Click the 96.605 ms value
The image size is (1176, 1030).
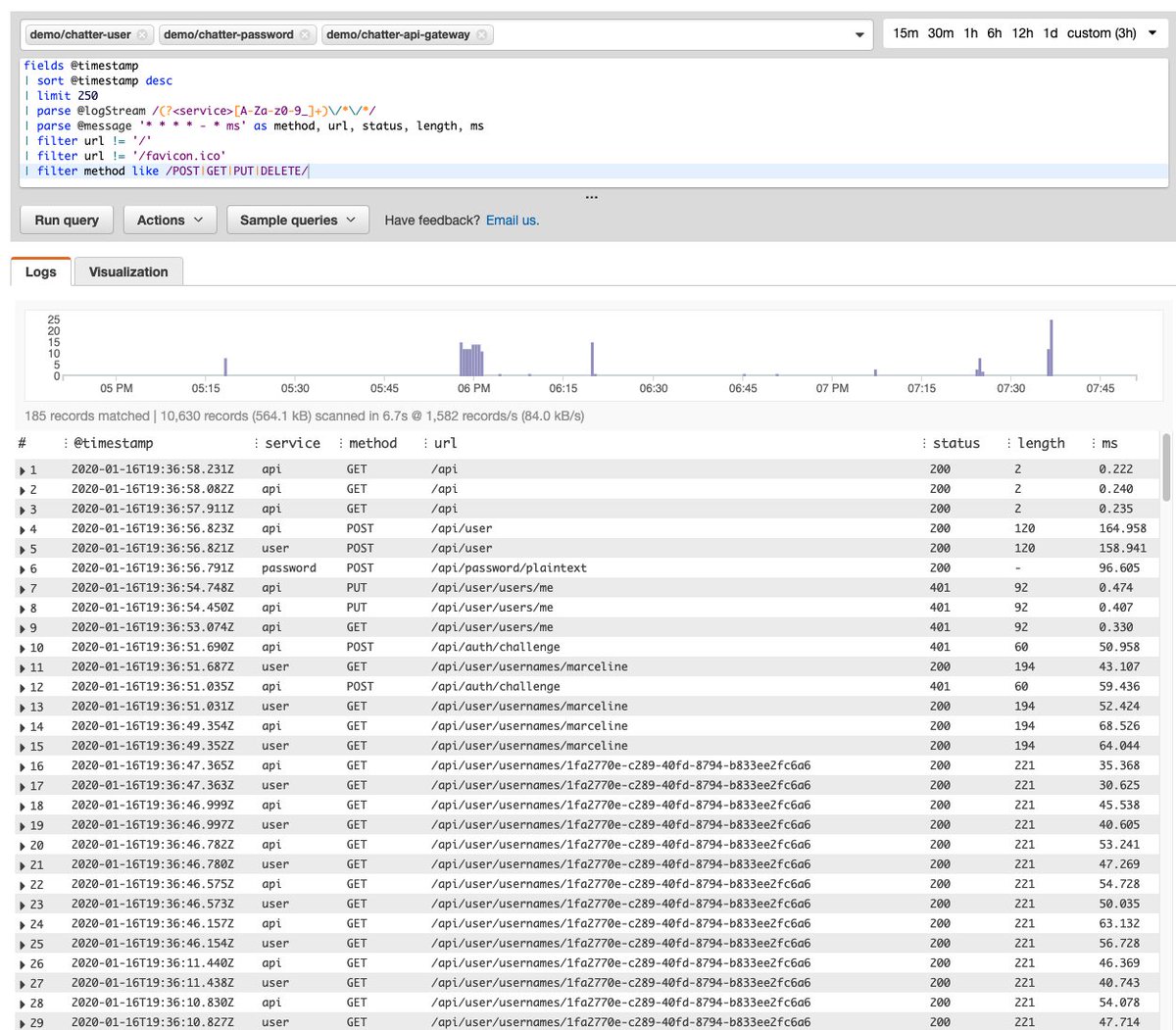[1119, 568]
